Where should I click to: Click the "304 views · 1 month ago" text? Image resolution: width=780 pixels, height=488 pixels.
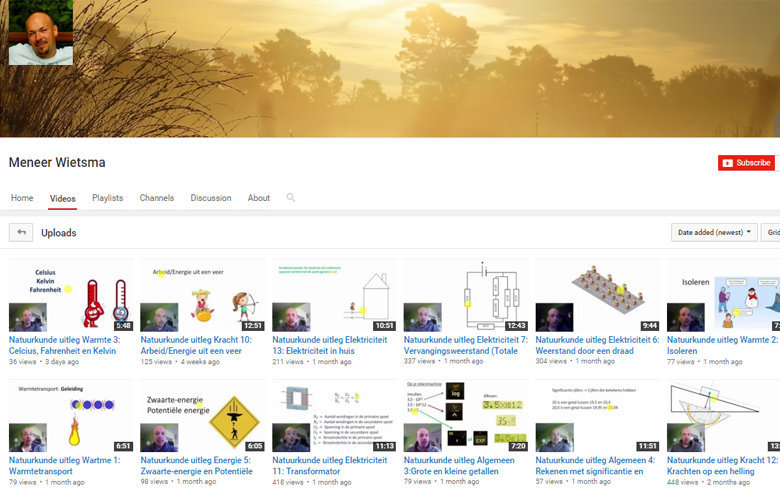(575, 361)
